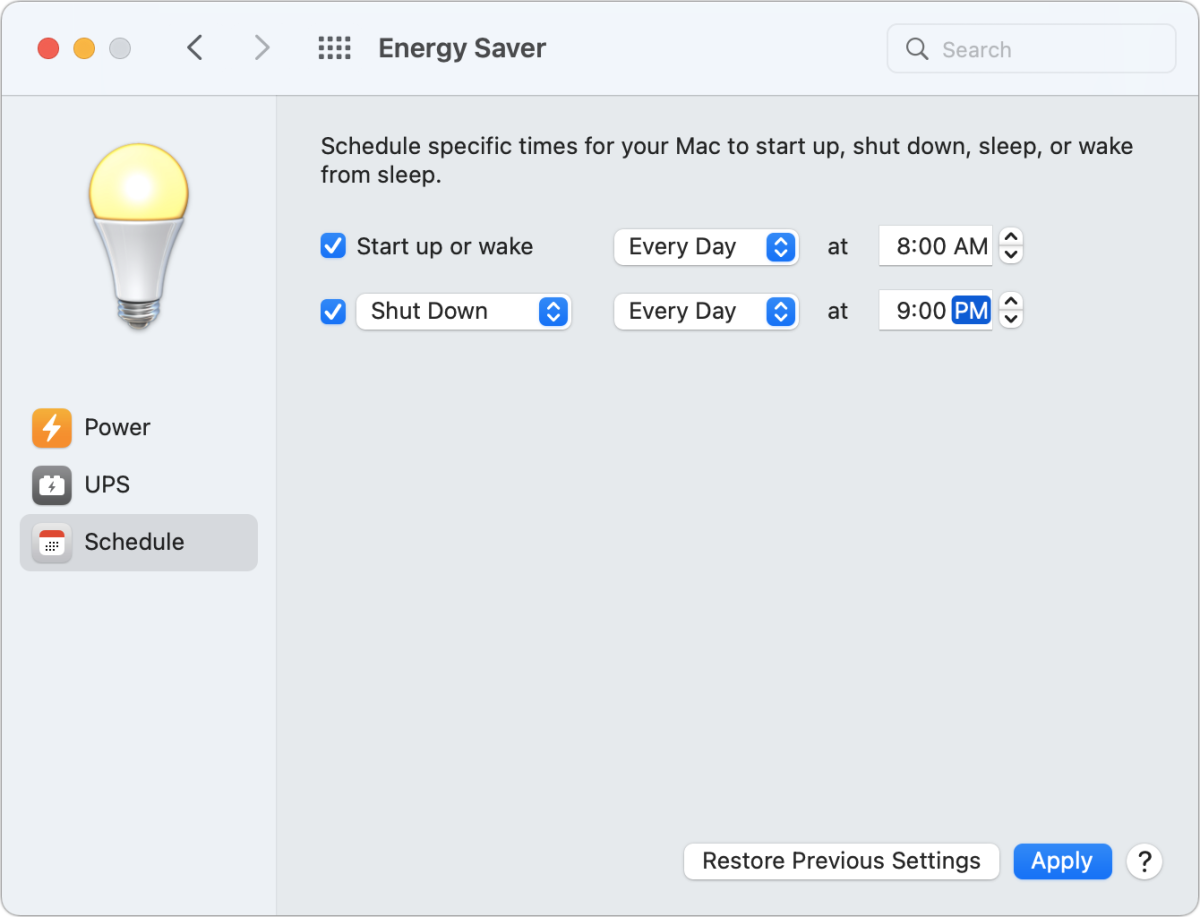Click the Power lightning bolt icon
1200x917 pixels.
point(51,427)
